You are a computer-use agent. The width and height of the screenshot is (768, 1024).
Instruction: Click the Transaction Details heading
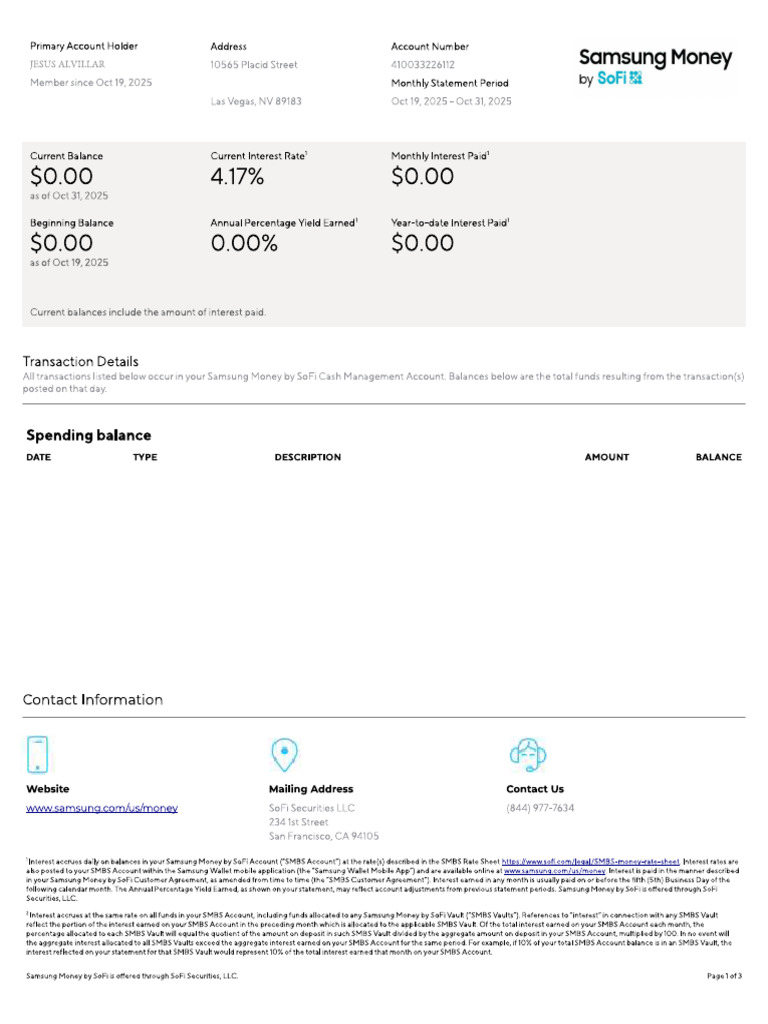point(81,361)
